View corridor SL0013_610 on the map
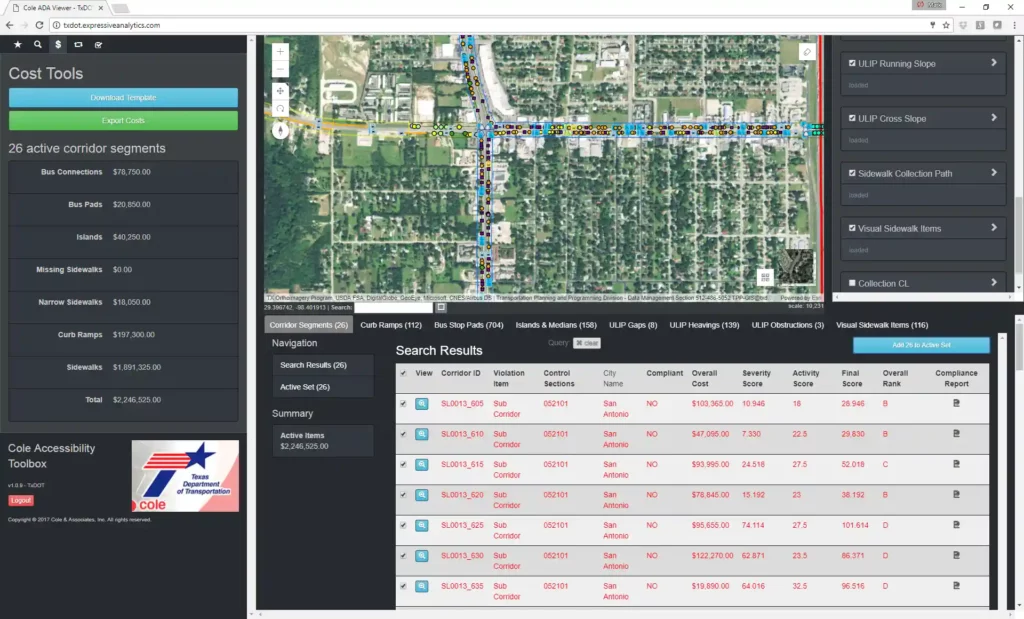The image size is (1024, 619). point(422,434)
